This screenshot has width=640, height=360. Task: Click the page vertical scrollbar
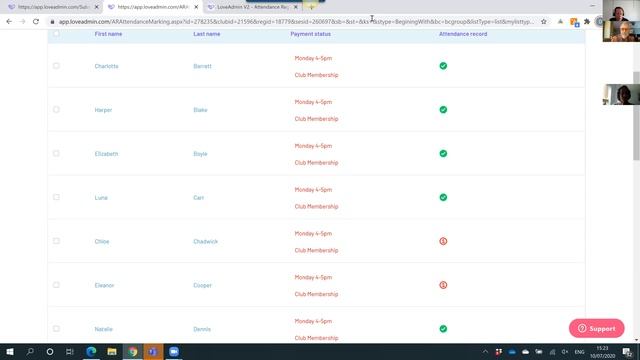pos(636,116)
